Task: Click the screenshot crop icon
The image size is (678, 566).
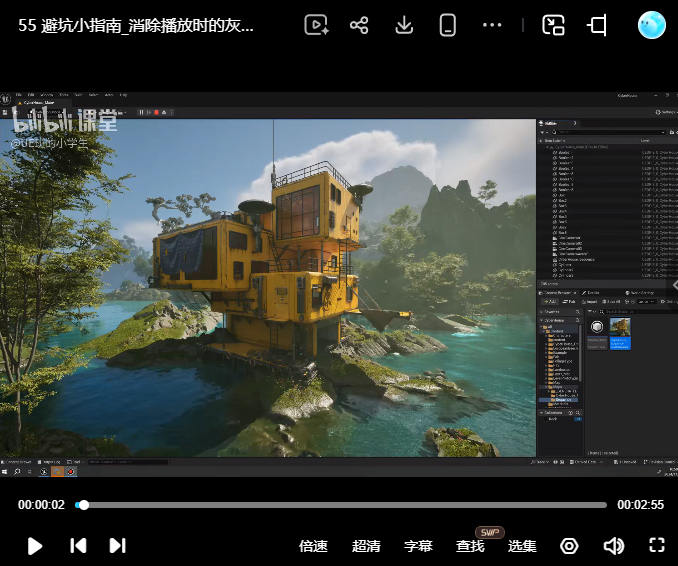Action: click(x=597, y=25)
